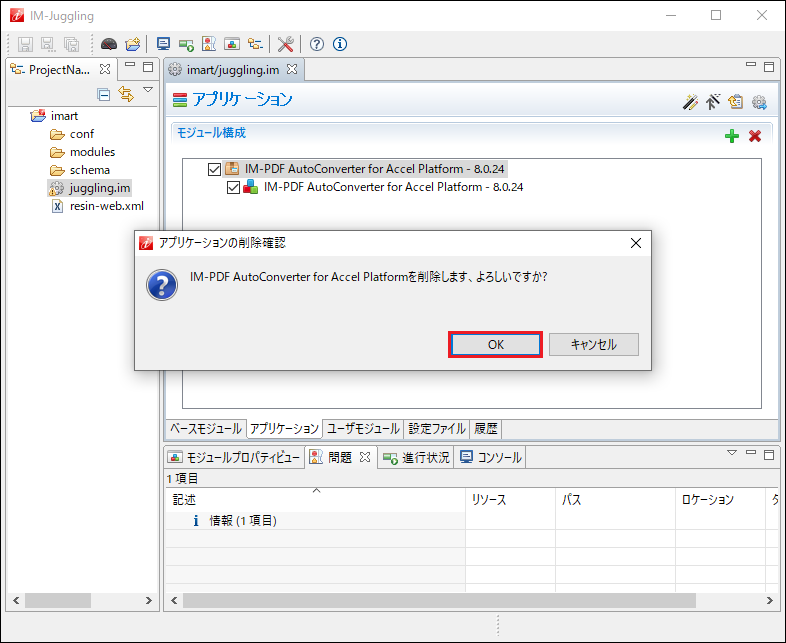Toggle link with editor arrows icon
Viewport: 786px width, 643px height.
(x=126, y=94)
